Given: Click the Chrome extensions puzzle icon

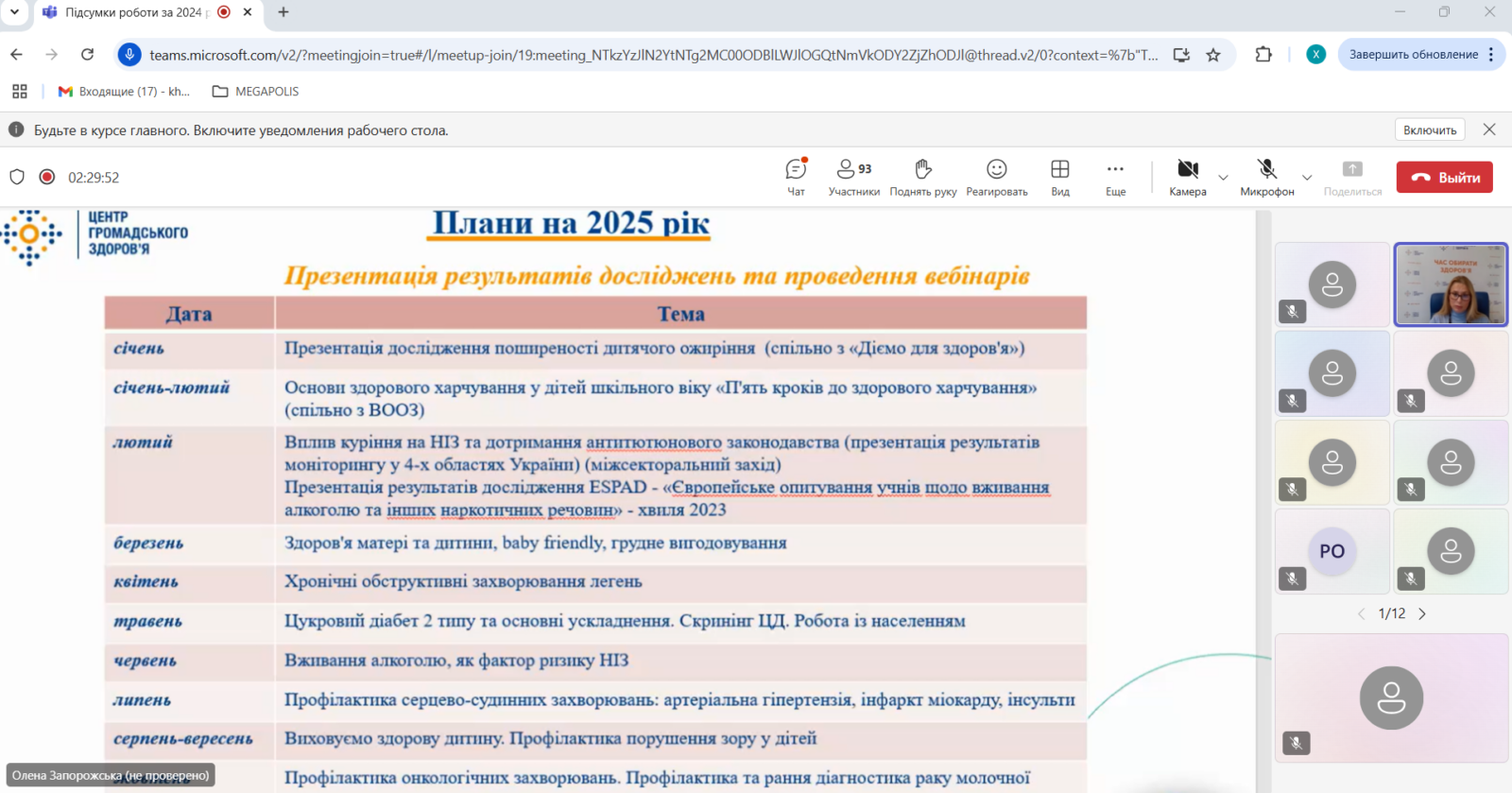Looking at the screenshot, I should pyautogui.click(x=1263, y=55).
